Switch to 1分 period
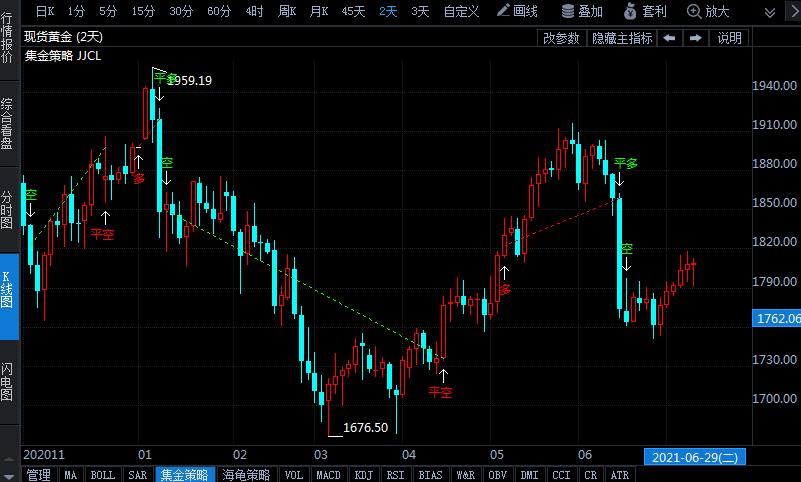The height and width of the screenshot is (482, 801). click(76, 11)
